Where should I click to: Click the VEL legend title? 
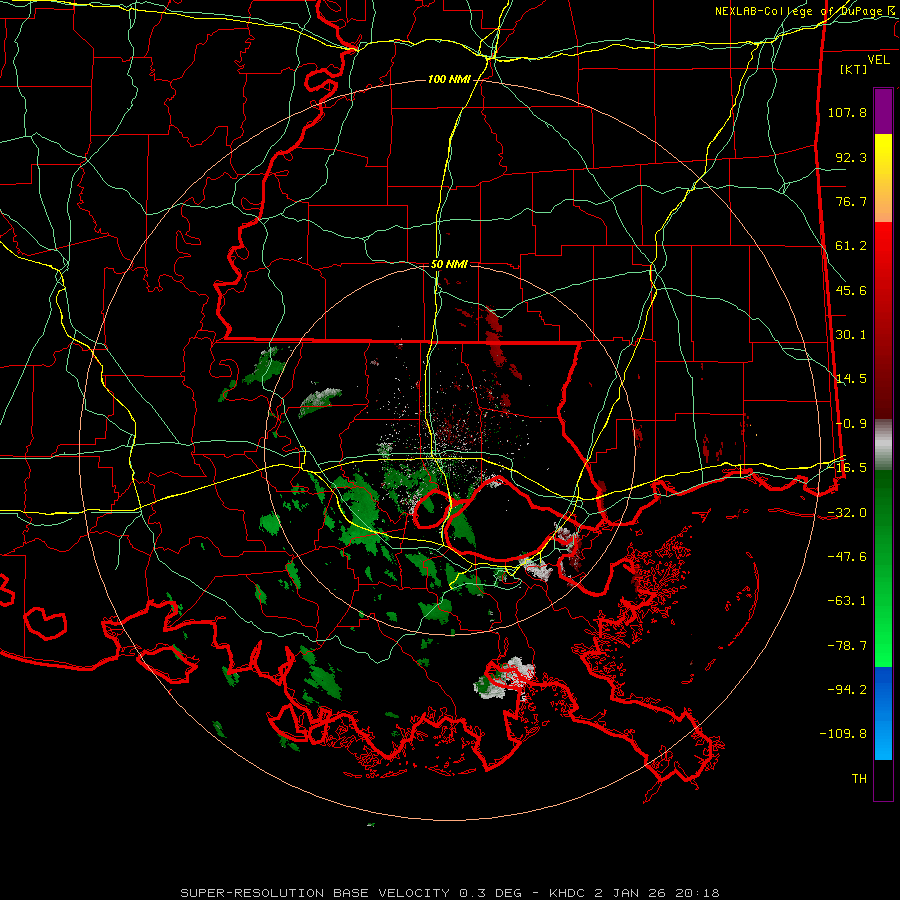[x=878, y=59]
